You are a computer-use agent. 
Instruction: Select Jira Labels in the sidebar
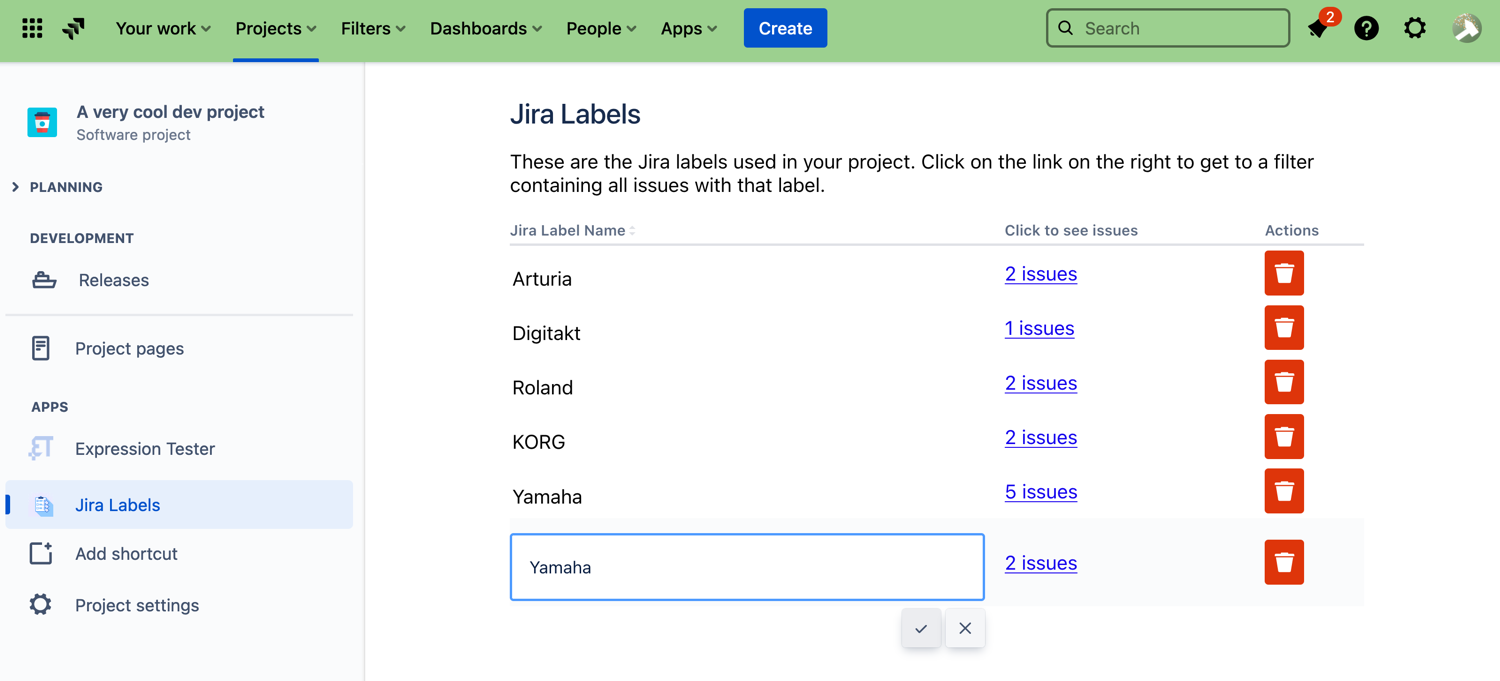(180, 505)
